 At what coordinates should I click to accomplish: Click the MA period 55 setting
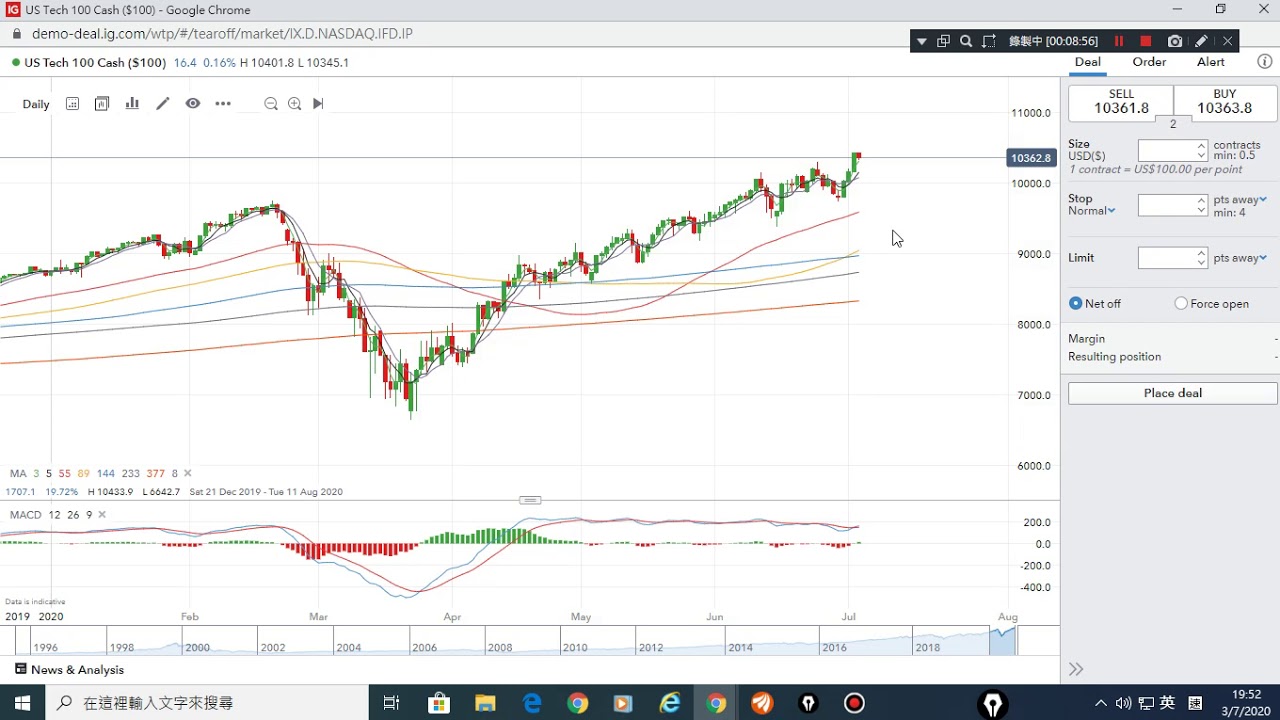(x=64, y=473)
